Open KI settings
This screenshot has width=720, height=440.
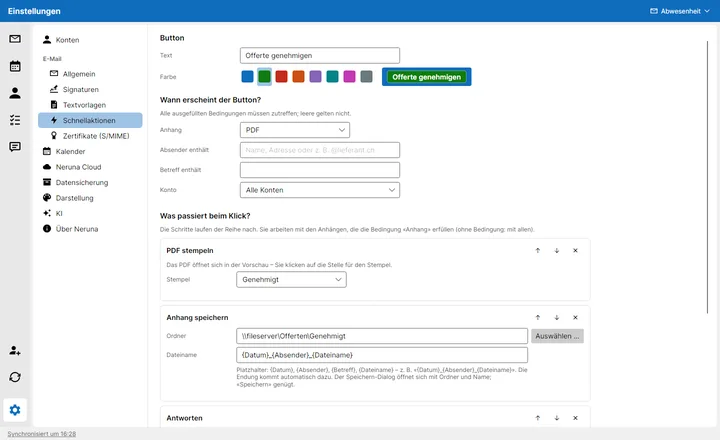(x=90, y=213)
